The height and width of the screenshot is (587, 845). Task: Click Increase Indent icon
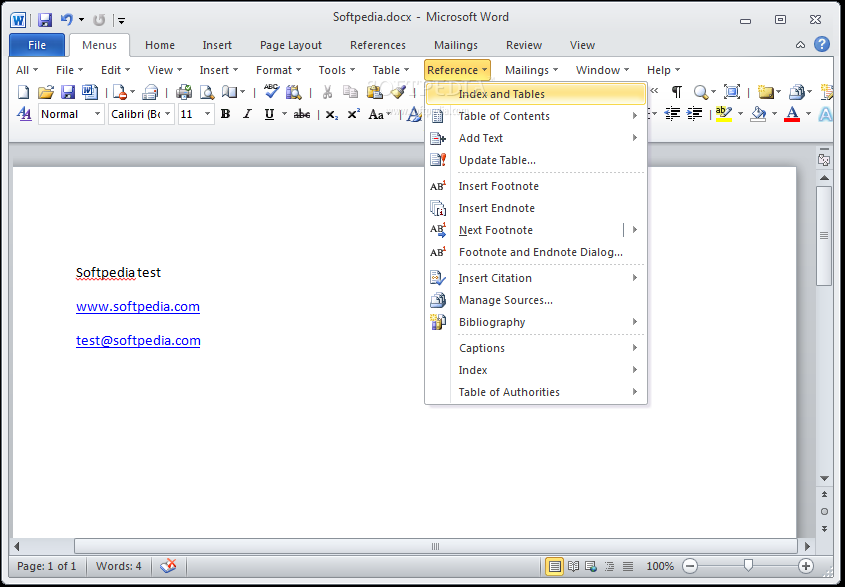click(695, 114)
